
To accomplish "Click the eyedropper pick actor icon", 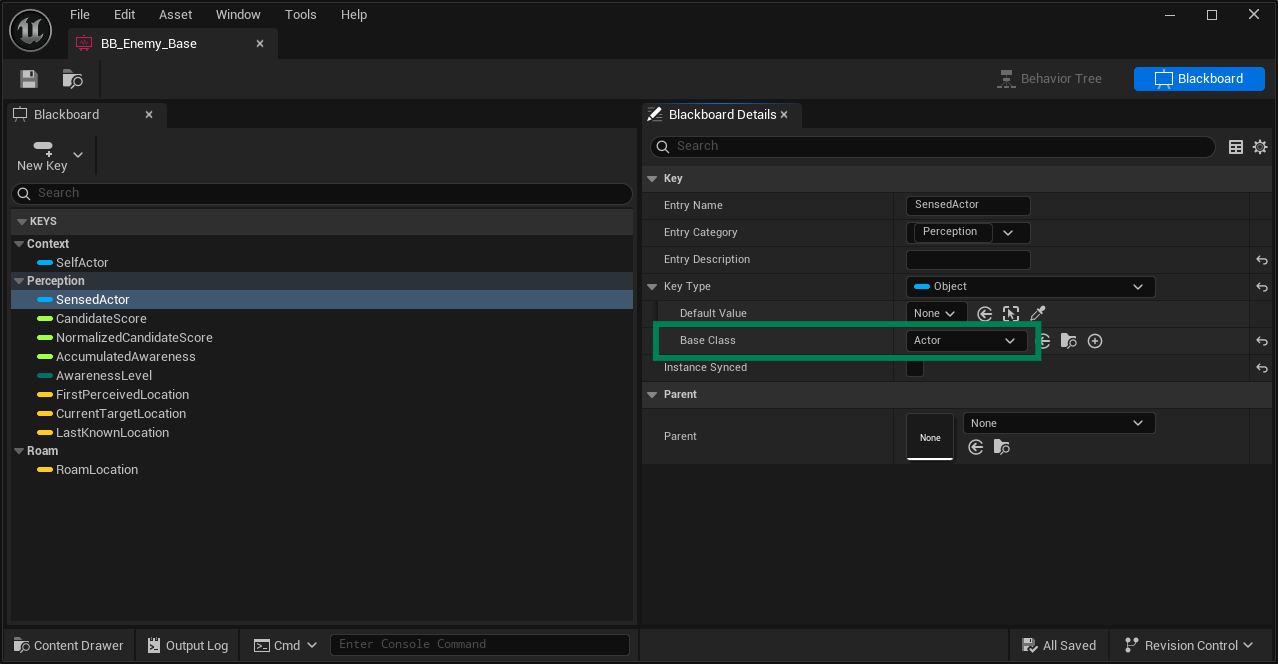I will tap(1037, 314).
